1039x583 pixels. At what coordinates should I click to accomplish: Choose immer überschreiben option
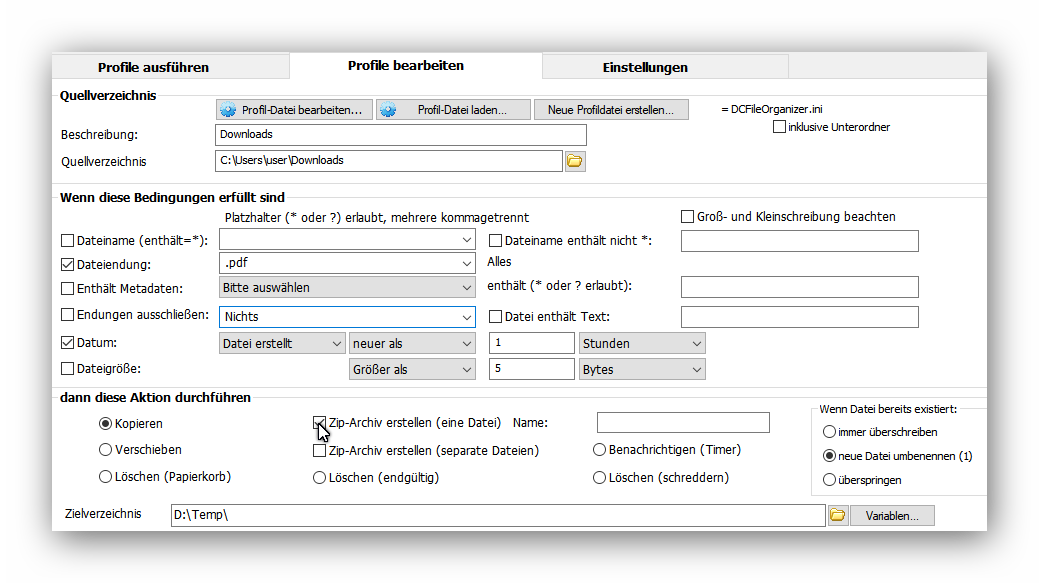(x=829, y=432)
